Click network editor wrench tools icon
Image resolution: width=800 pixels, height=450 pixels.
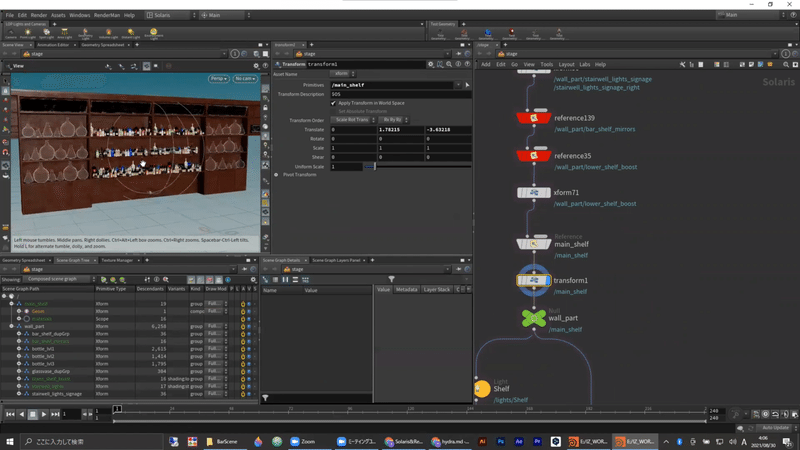pyautogui.click(x=683, y=65)
